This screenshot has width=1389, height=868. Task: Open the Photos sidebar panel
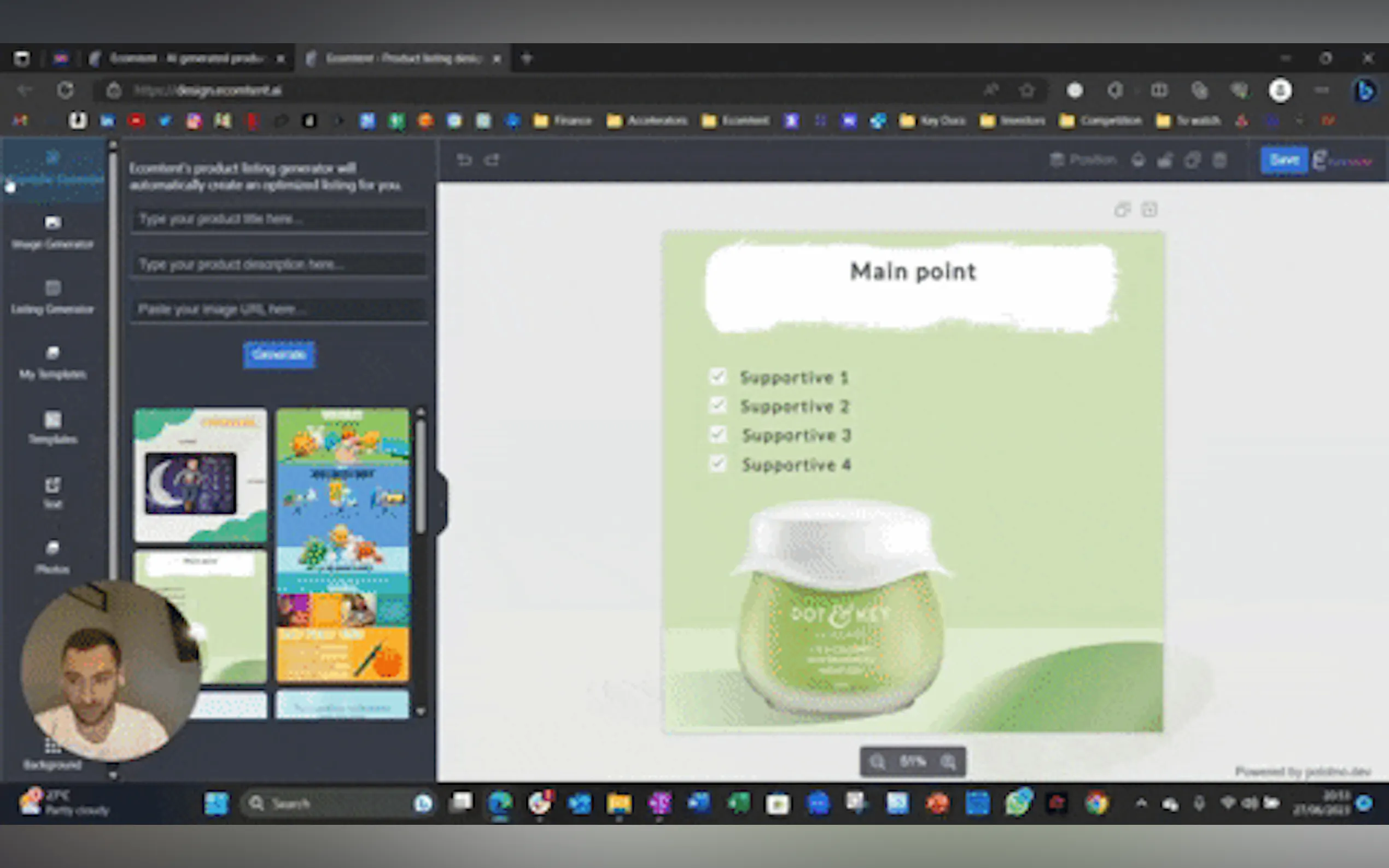[52, 556]
